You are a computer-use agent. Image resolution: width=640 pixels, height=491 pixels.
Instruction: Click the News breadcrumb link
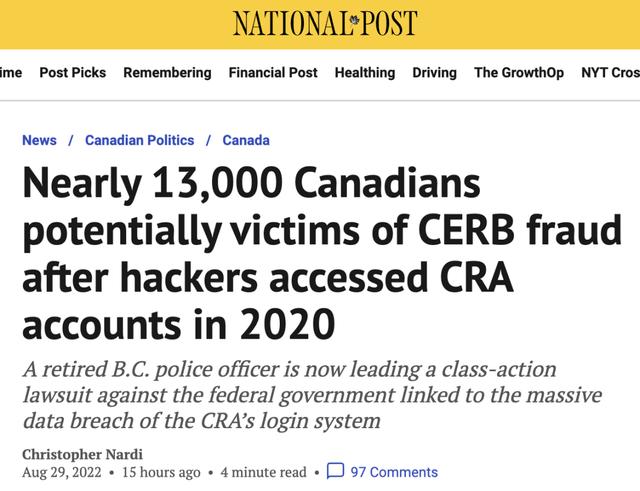[39, 140]
